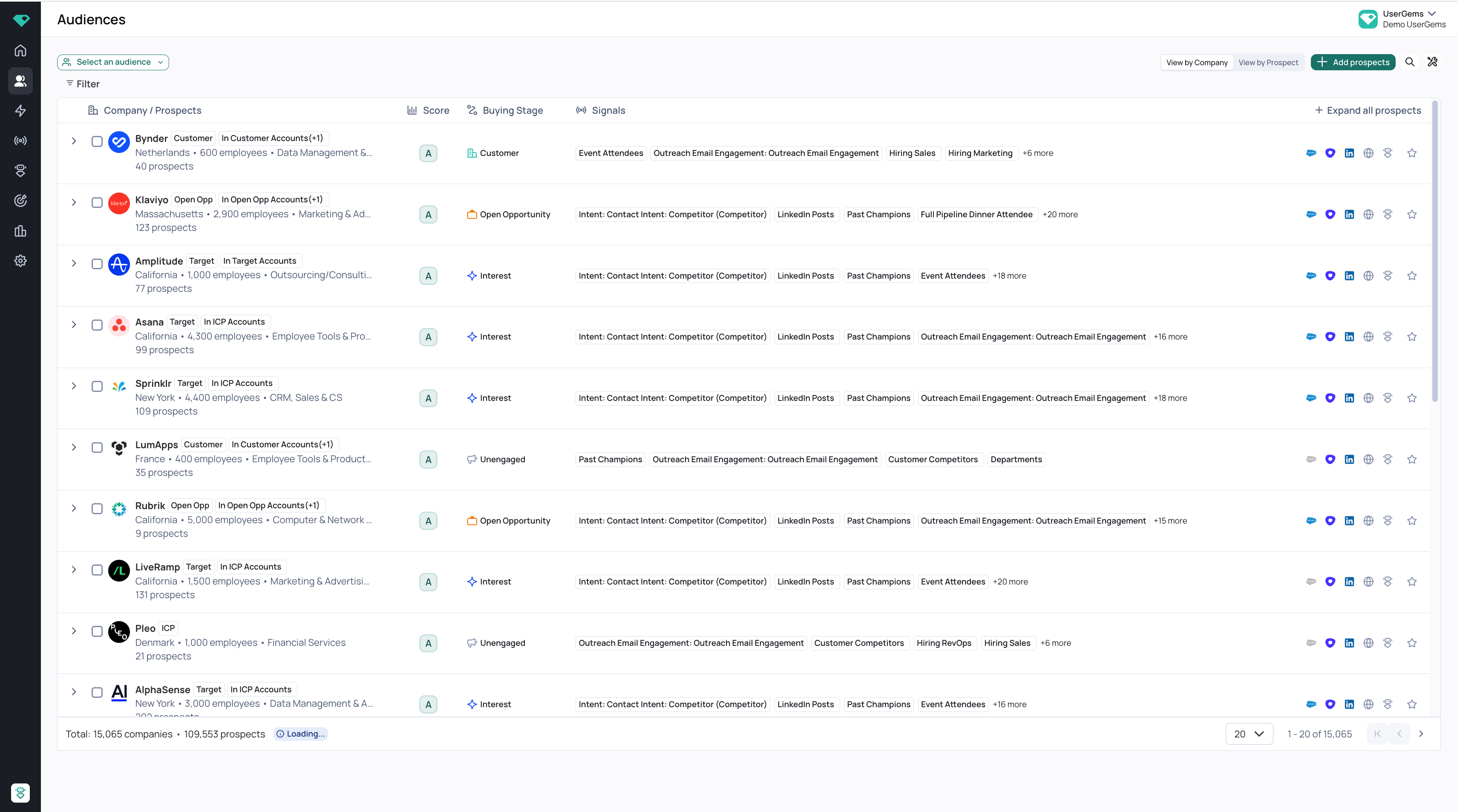Click the search magnifier icon
Image resolution: width=1457 pixels, height=812 pixels.
(1410, 62)
